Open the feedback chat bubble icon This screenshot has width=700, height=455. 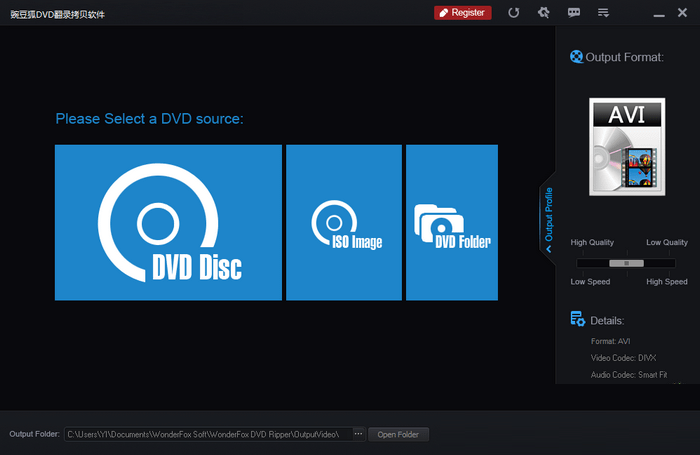(573, 13)
